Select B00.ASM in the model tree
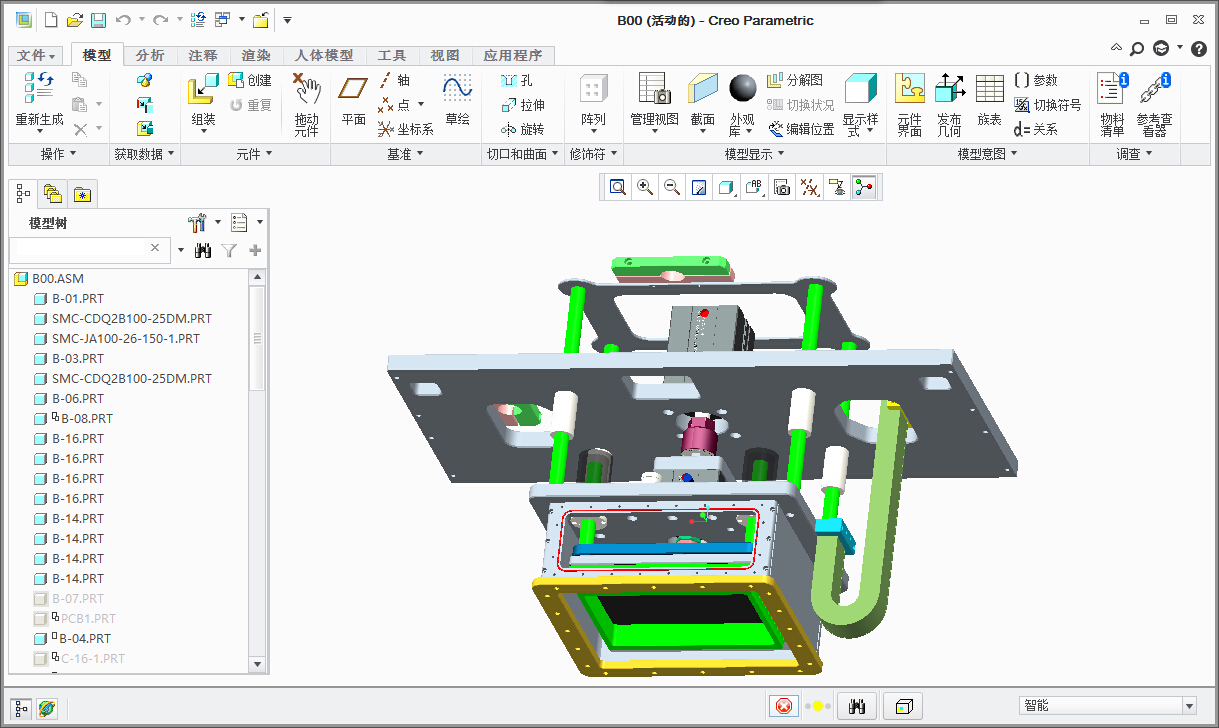1219x728 pixels. click(58, 279)
